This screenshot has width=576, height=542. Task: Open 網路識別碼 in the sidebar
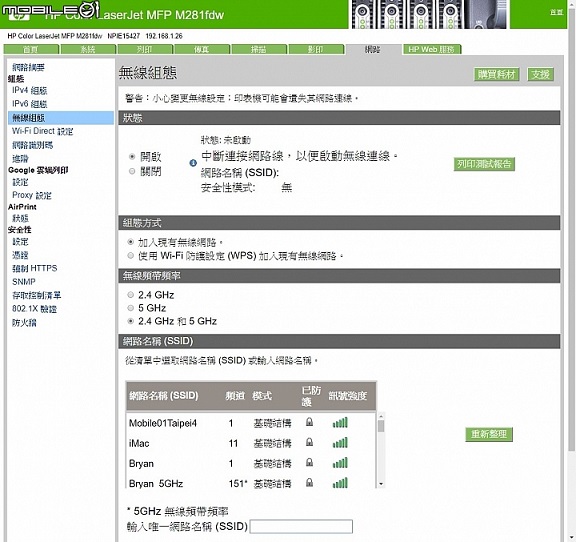click(32, 145)
